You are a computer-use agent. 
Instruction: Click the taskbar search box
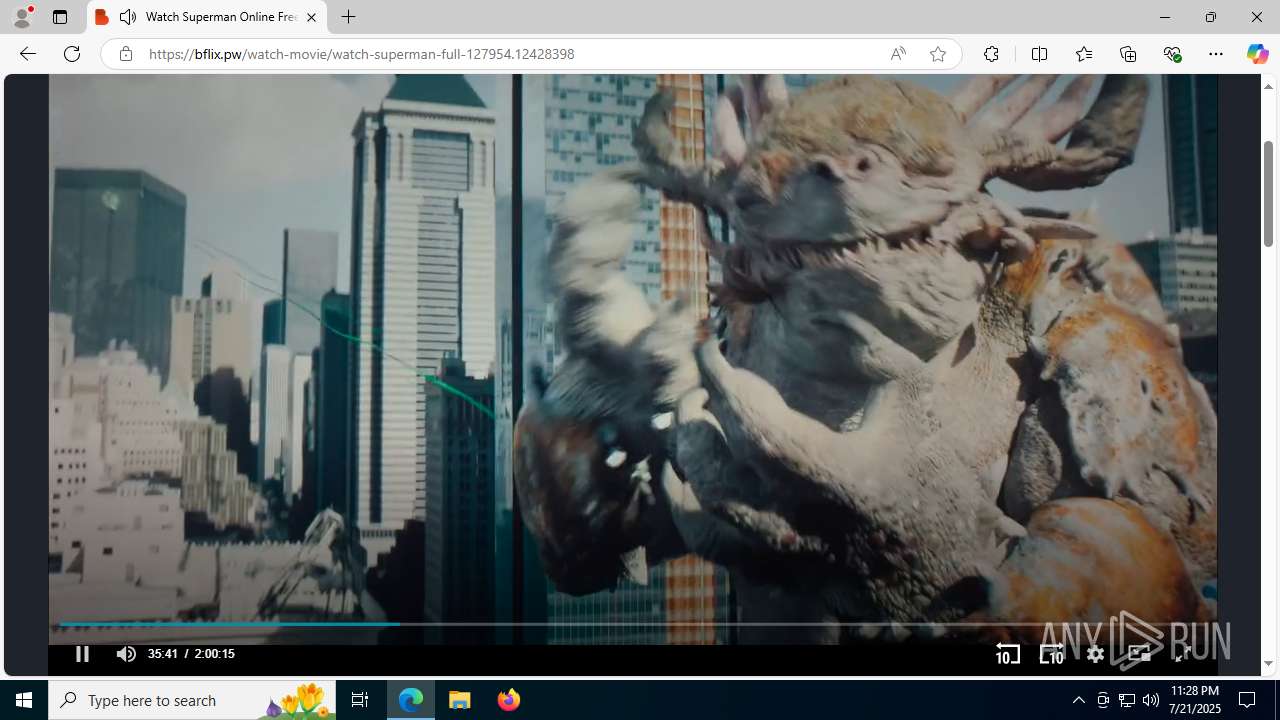pos(192,700)
